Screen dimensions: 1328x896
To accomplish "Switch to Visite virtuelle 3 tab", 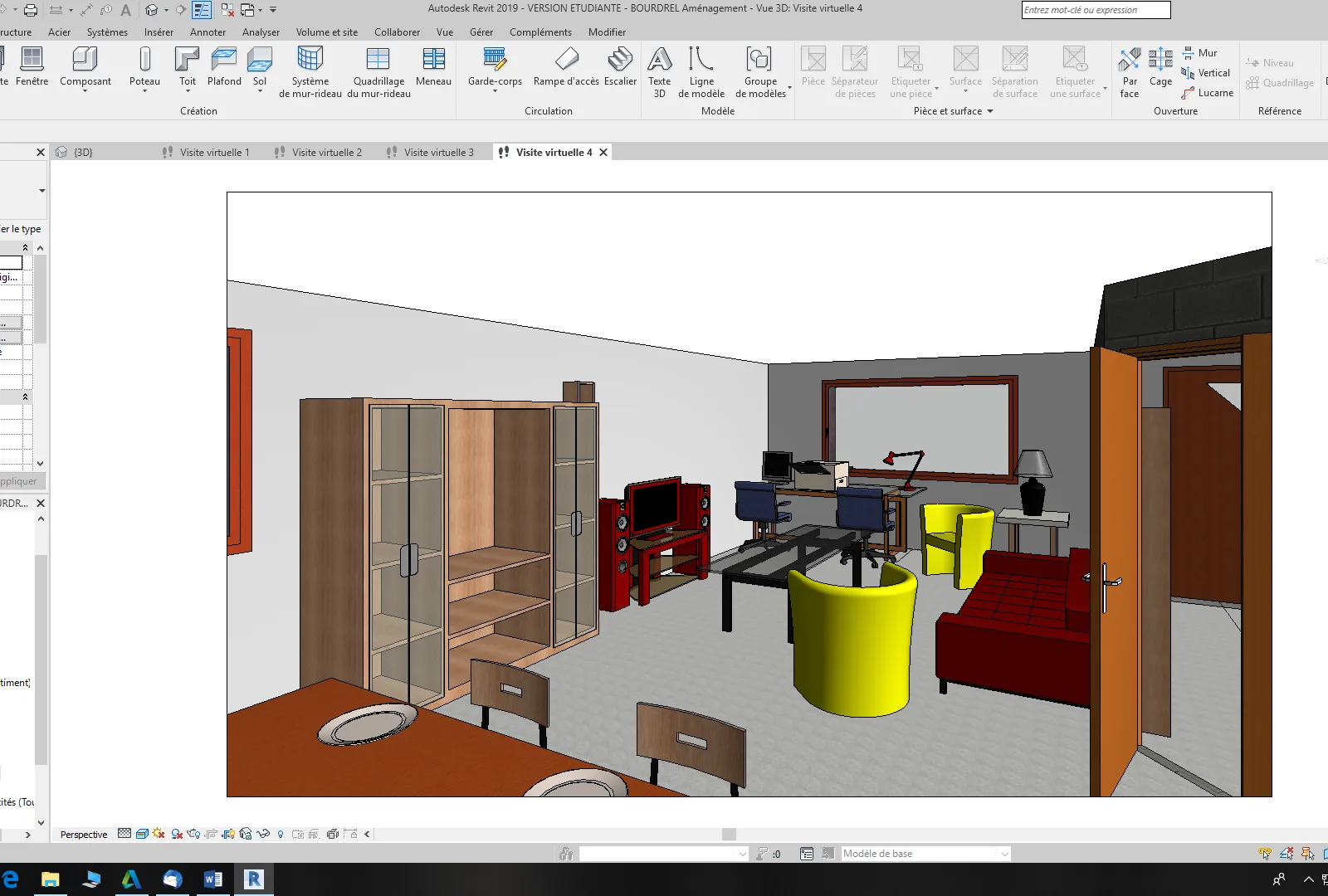I will pos(438,153).
